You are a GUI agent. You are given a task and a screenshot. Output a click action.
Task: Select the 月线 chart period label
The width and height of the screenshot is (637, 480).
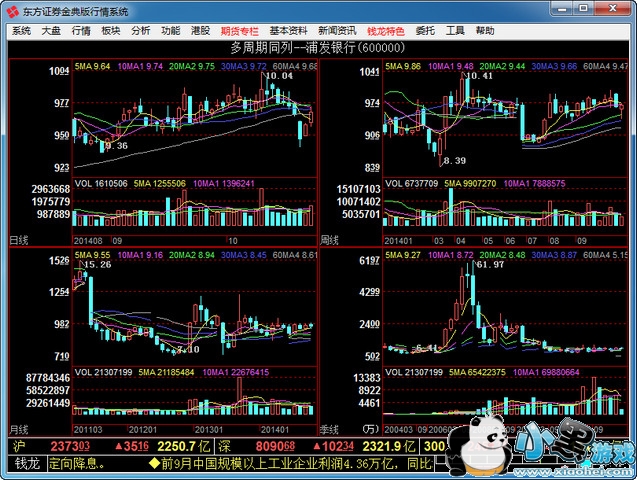(19, 429)
